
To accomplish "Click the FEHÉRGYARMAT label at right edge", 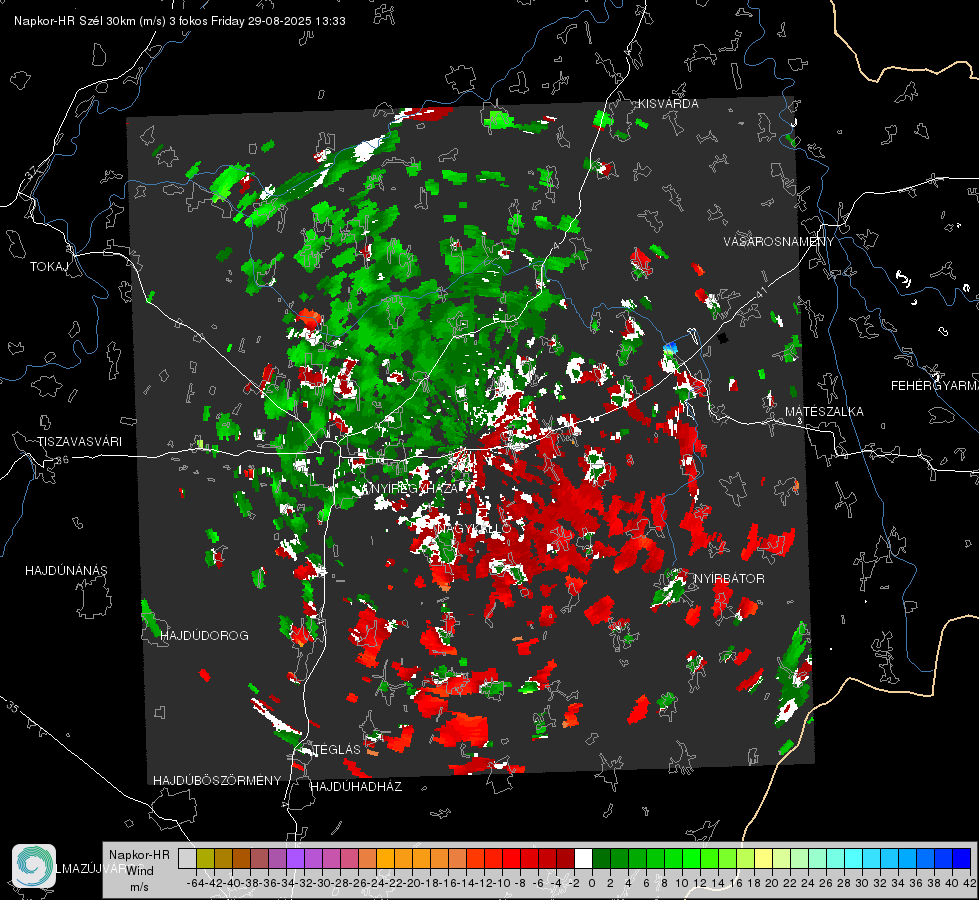I will (935, 386).
